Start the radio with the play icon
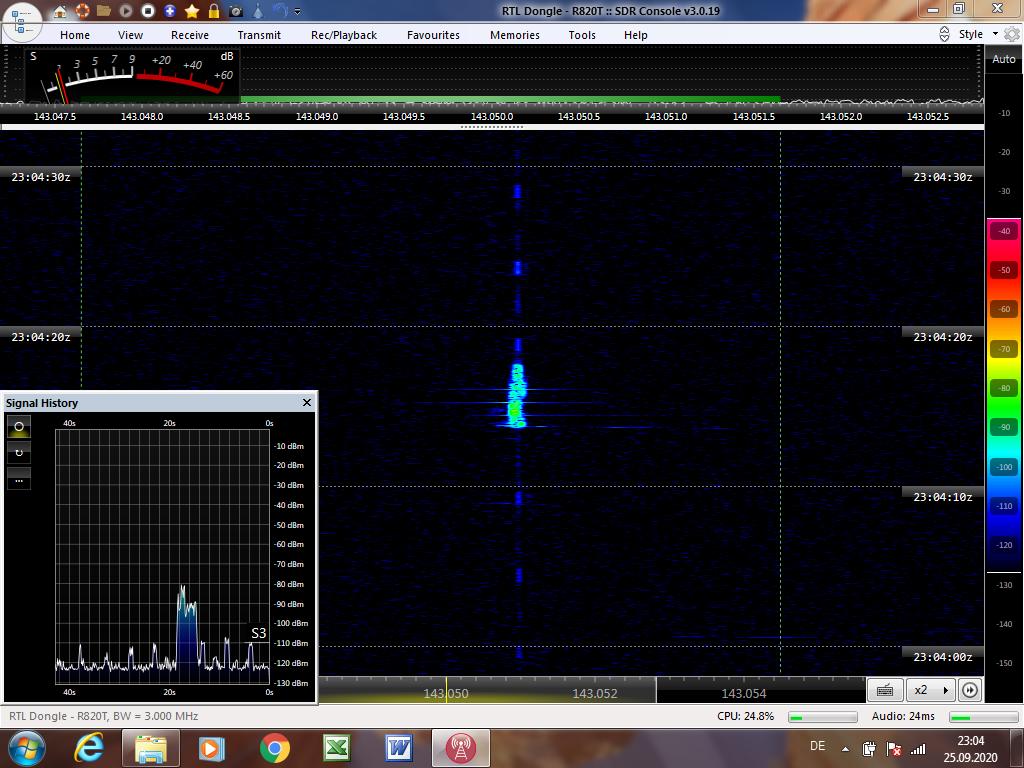The image size is (1024, 768). click(125, 10)
